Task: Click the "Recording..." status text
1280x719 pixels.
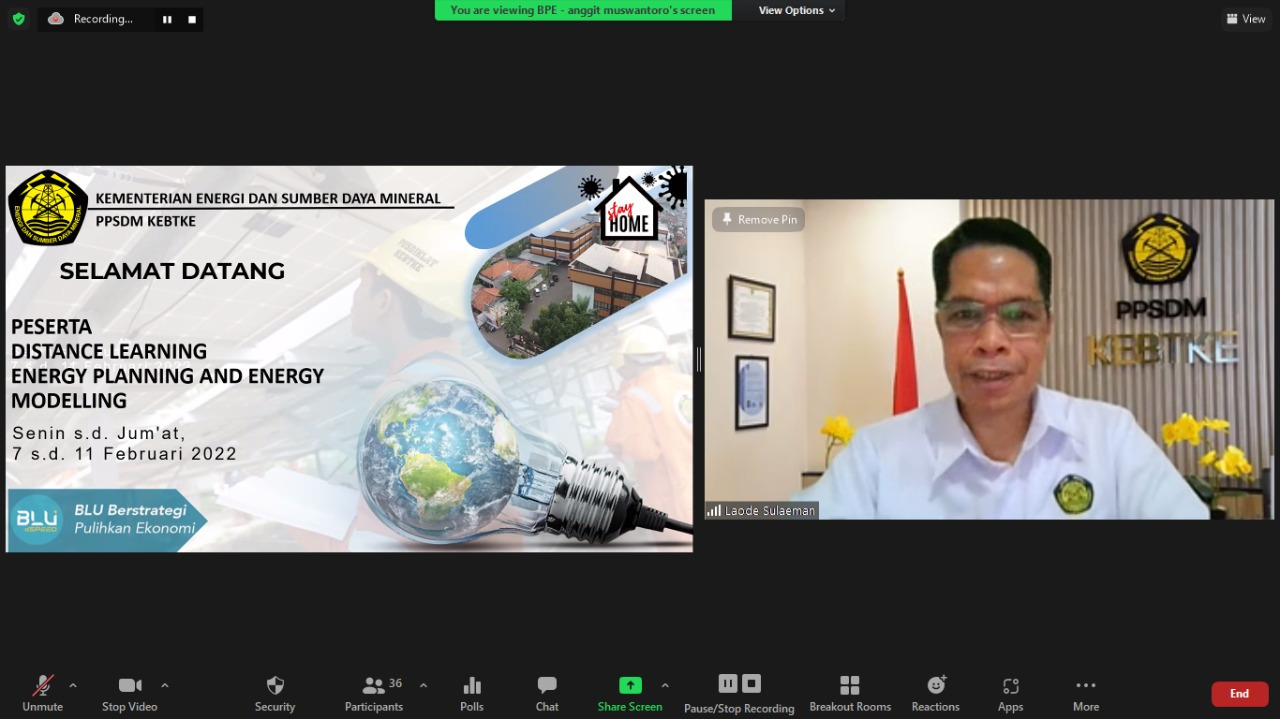Action: click(103, 19)
